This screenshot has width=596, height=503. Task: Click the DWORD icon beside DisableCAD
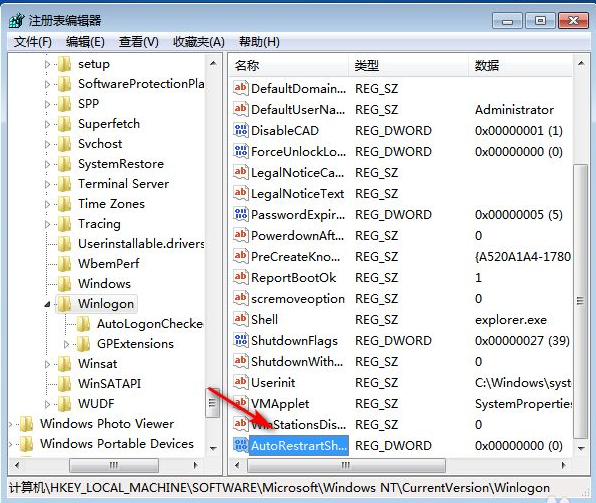(241, 130)
